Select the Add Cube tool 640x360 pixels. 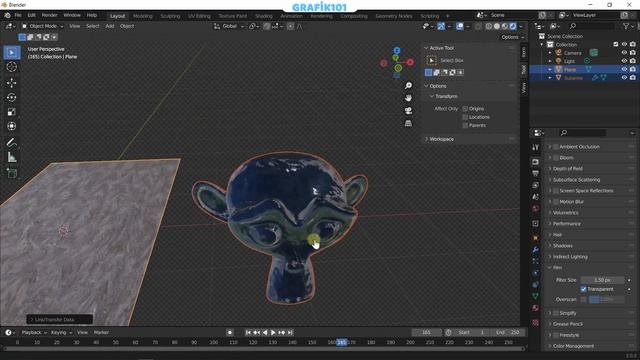point(11,173)
